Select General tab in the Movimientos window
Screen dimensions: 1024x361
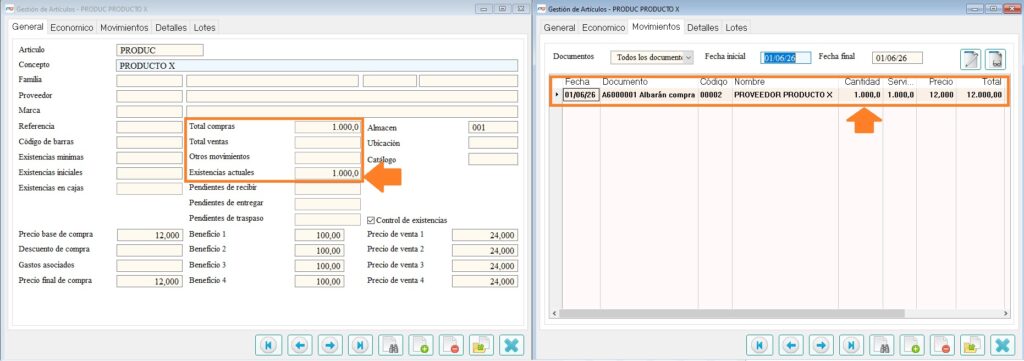pos(560,27)
